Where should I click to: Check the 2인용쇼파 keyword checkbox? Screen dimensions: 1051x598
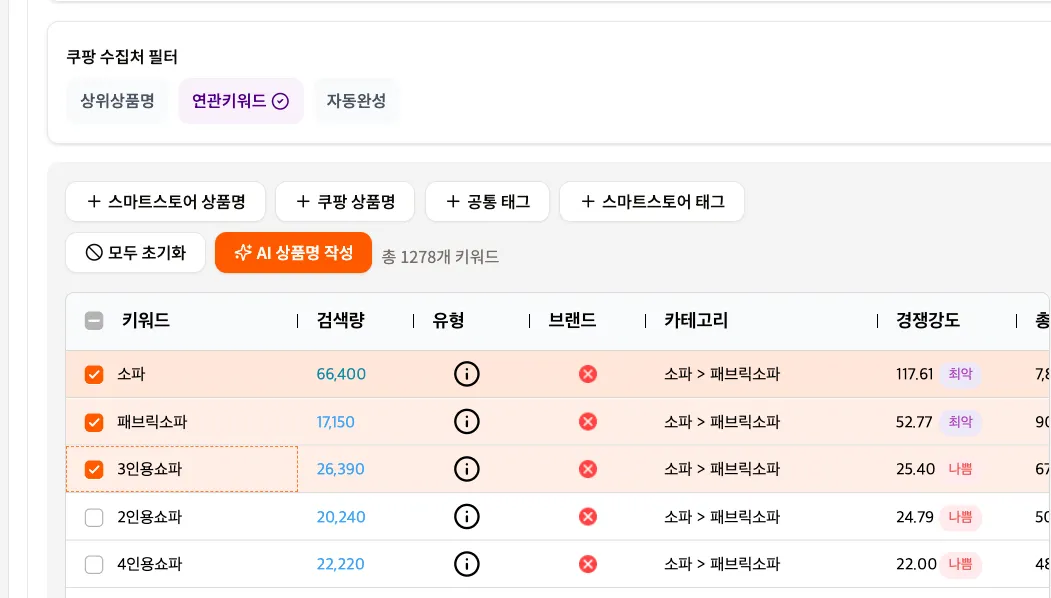click(94, 518)
